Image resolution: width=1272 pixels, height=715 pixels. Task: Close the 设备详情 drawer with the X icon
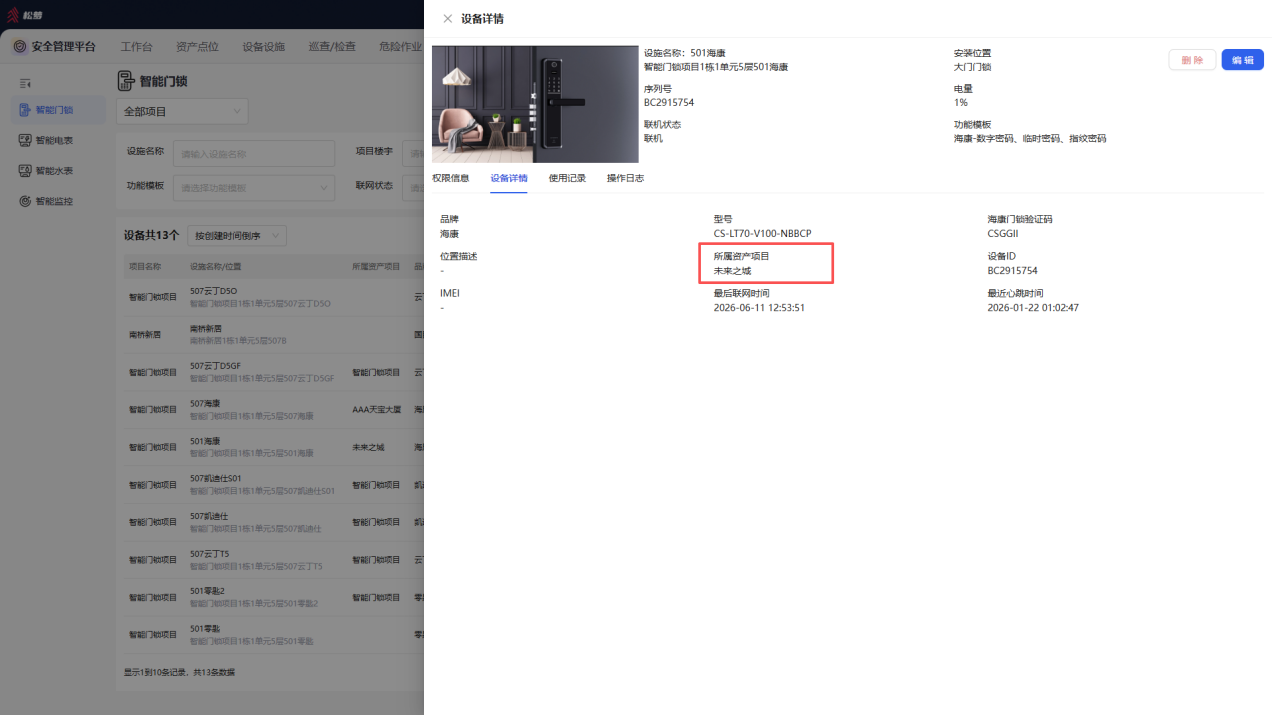click(x=447, y=19)
